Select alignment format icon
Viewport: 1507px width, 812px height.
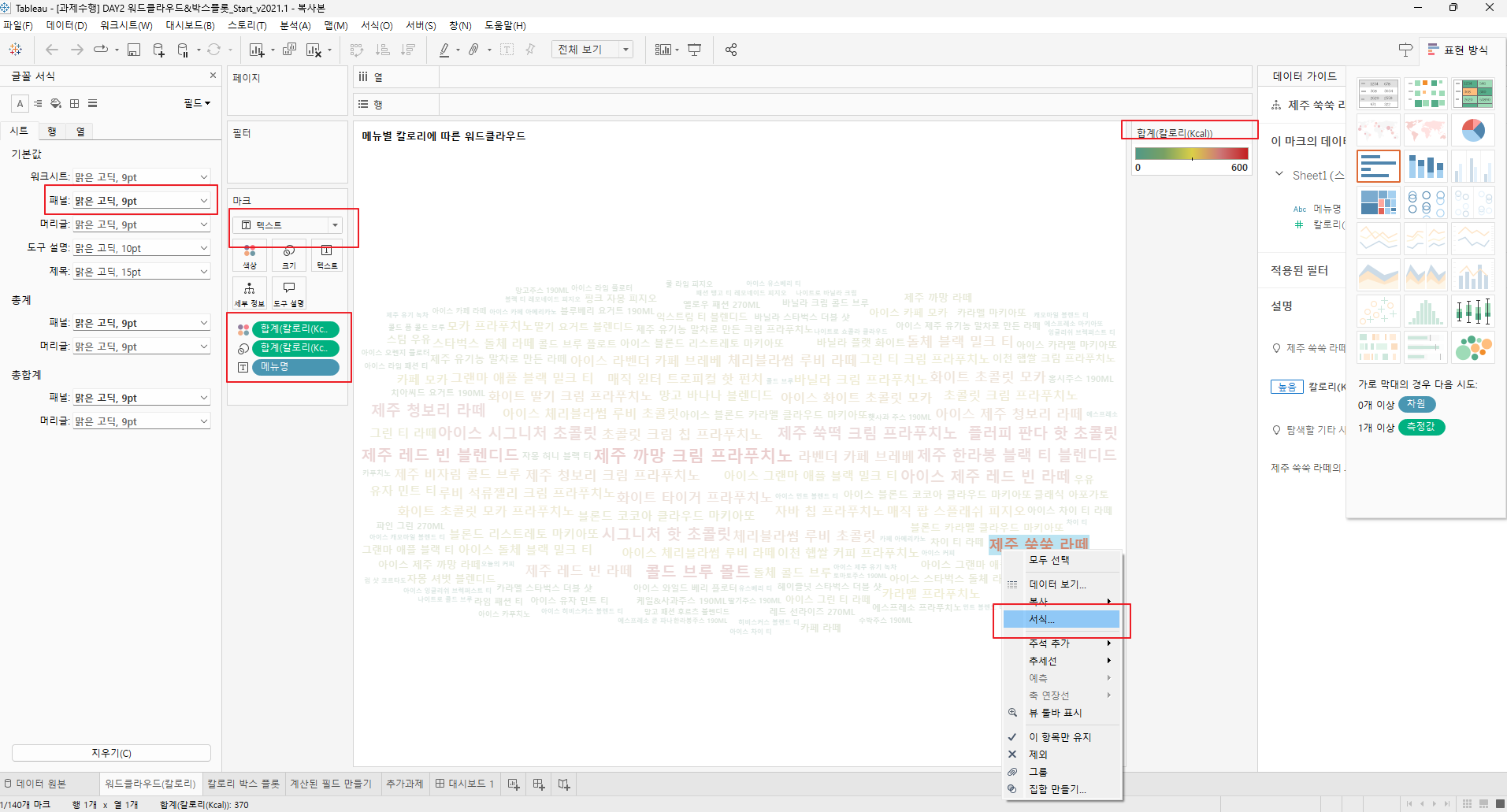pos(38,103)
